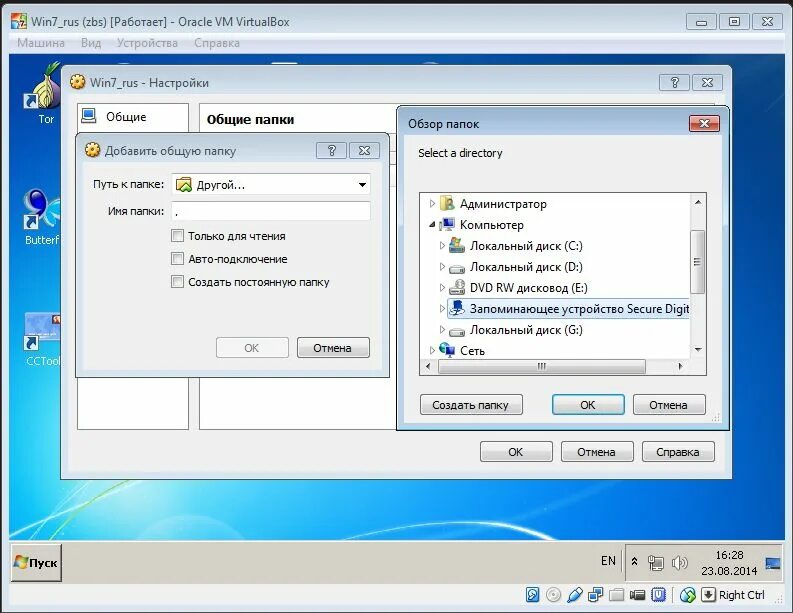This screenshot has height=613, width=793.
Task: Open the Справка menu in VirtualBox menu bar
Action: click(217, 43)
